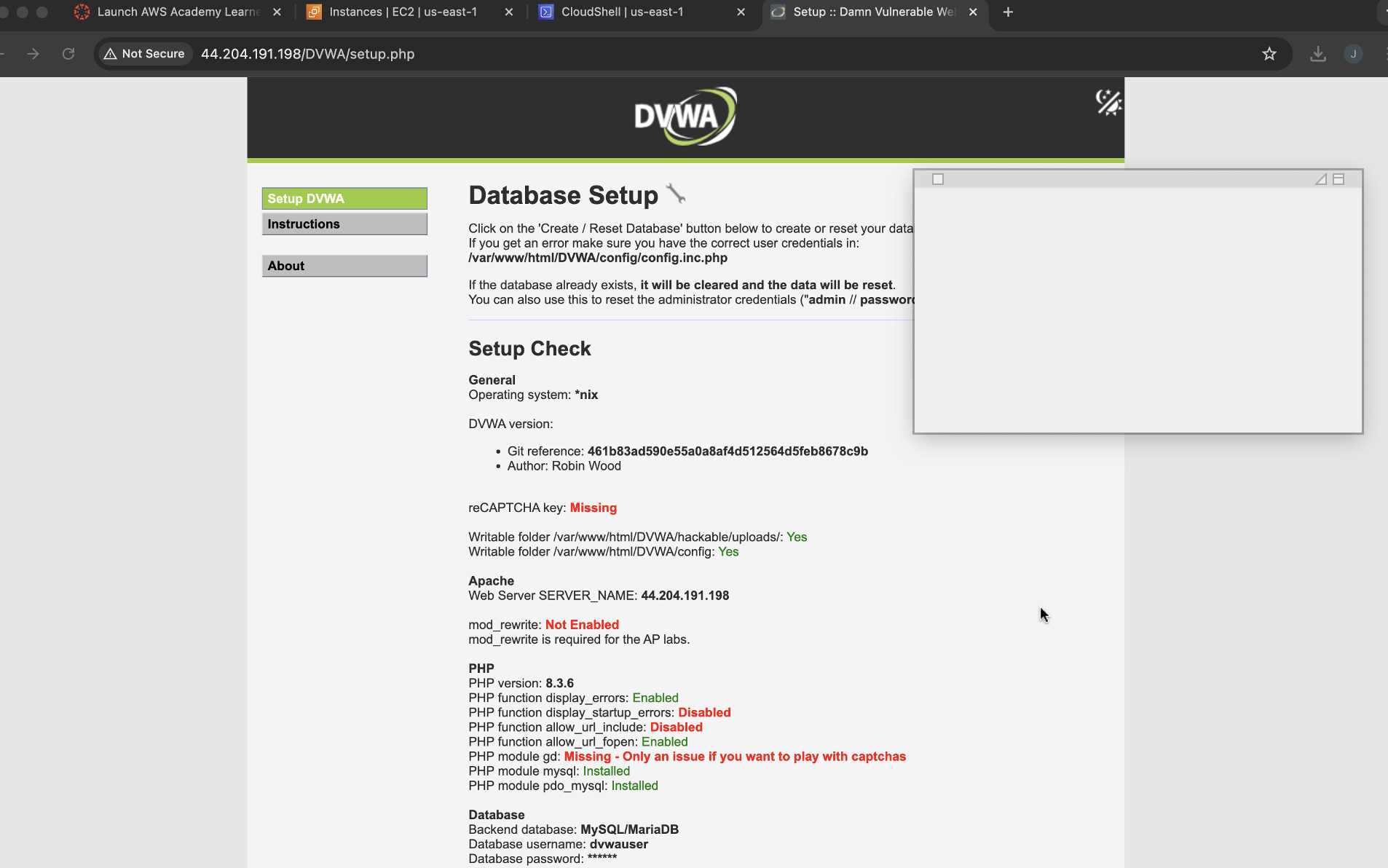Close the Setup DVWA tab
This screenshot has width=1388, height=868.
click(x=973, y=12)
